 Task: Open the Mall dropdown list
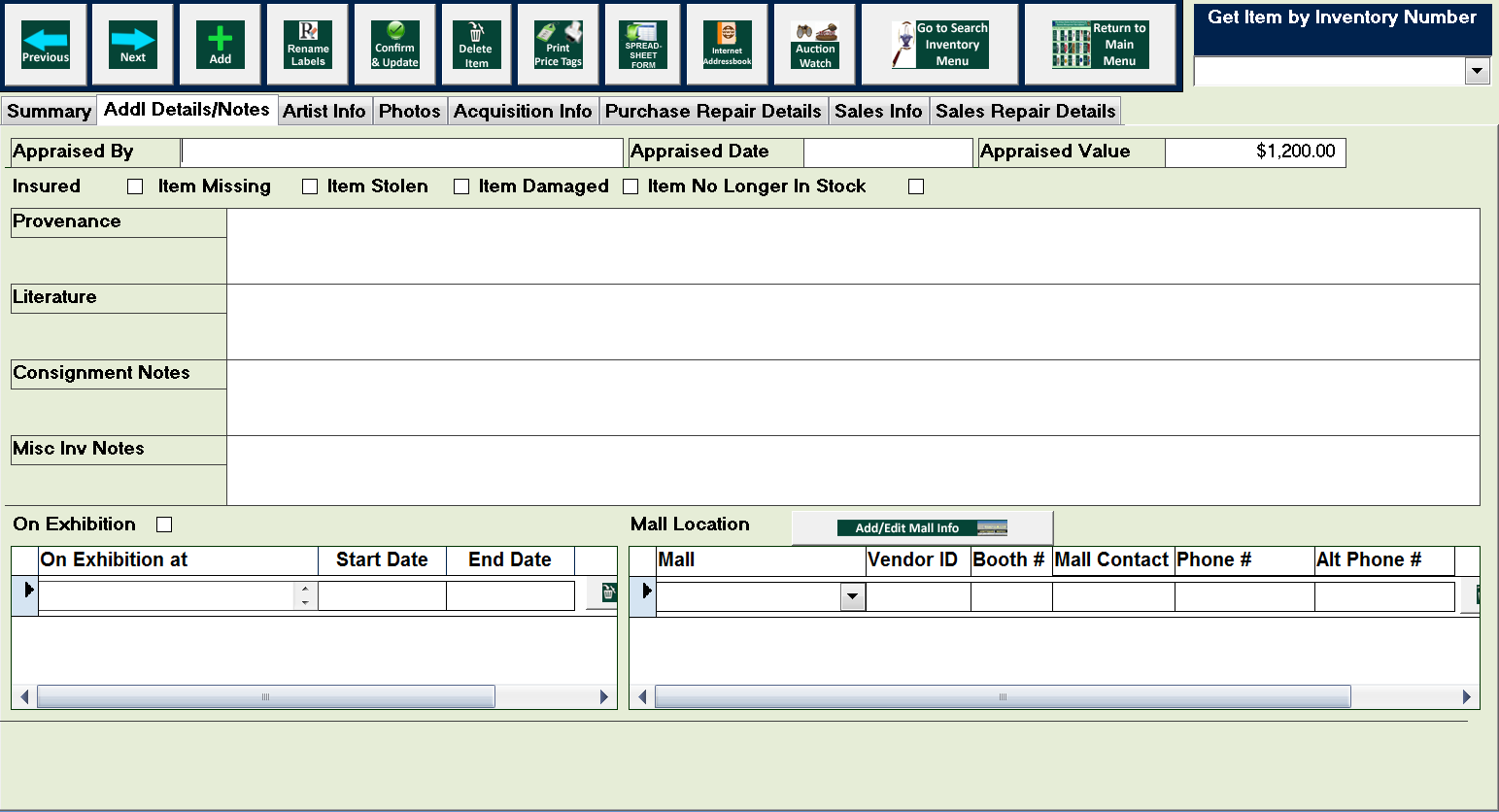point(853,596)
